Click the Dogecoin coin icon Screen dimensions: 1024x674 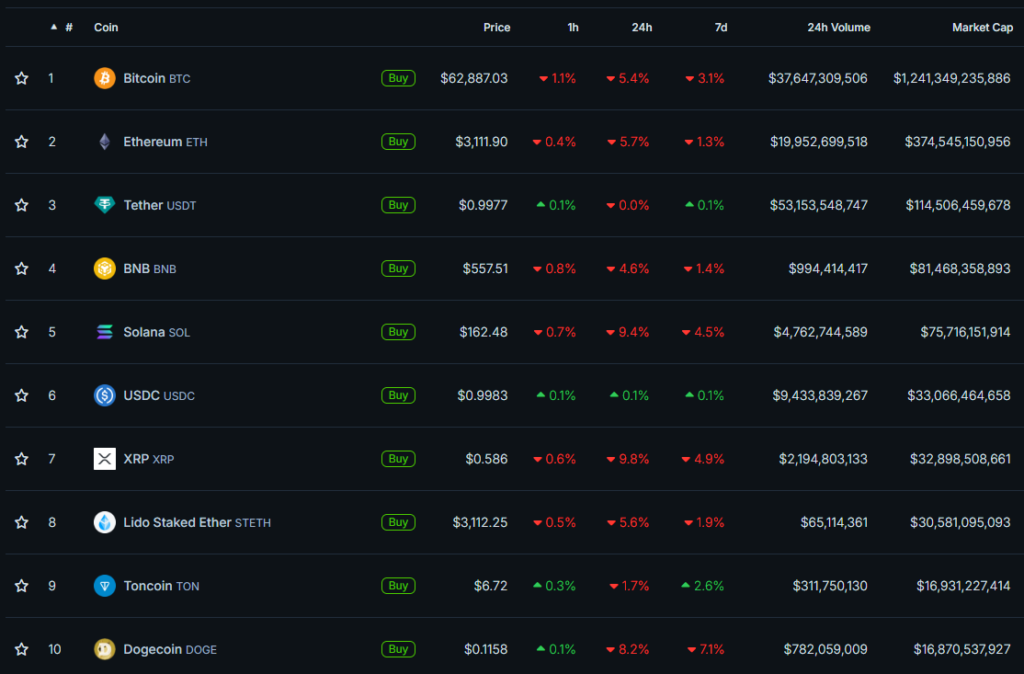pyautogui.click(x=104, y=649)
